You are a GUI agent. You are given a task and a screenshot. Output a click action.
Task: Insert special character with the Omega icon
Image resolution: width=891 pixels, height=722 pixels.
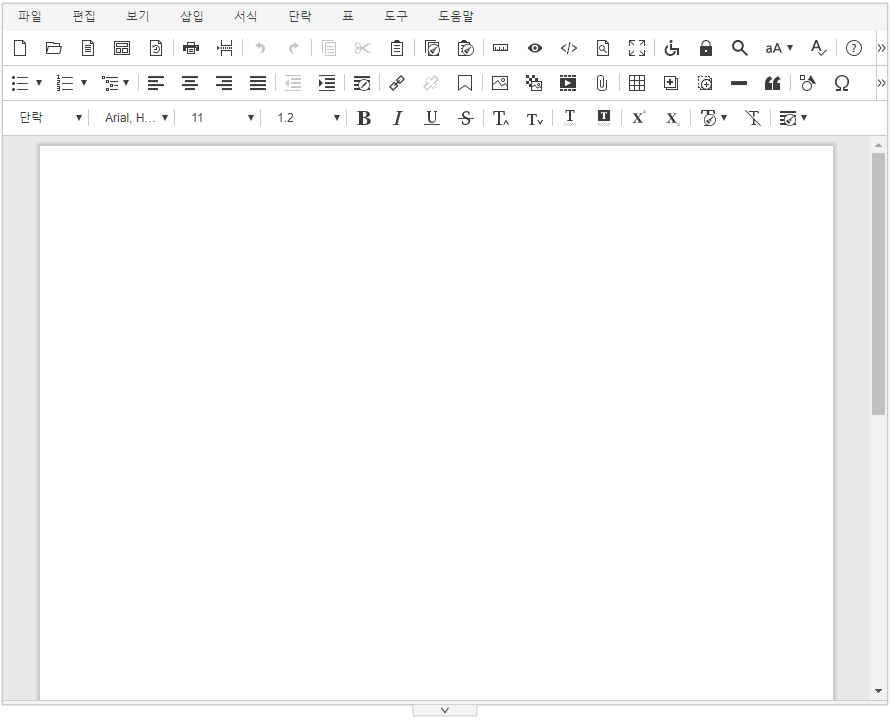842,83
